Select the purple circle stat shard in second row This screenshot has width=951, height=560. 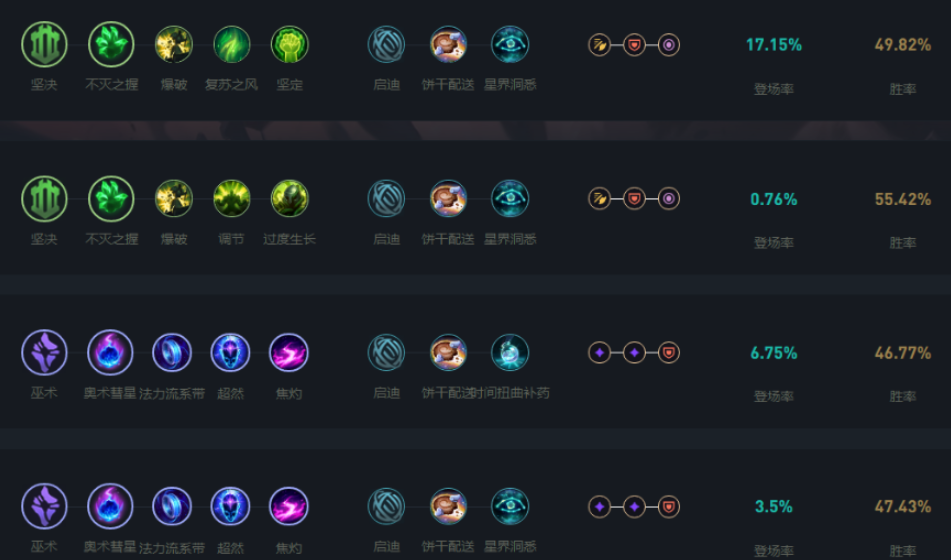tap(668, 198)
